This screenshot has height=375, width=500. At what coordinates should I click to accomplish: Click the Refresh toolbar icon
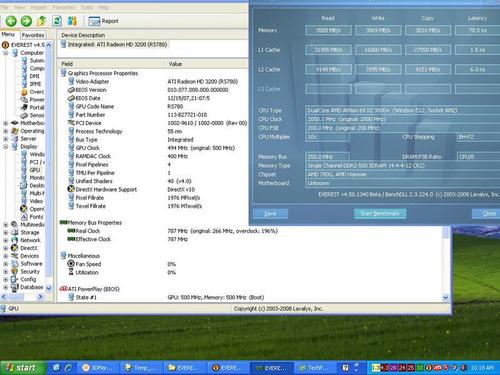click(57, 21)
